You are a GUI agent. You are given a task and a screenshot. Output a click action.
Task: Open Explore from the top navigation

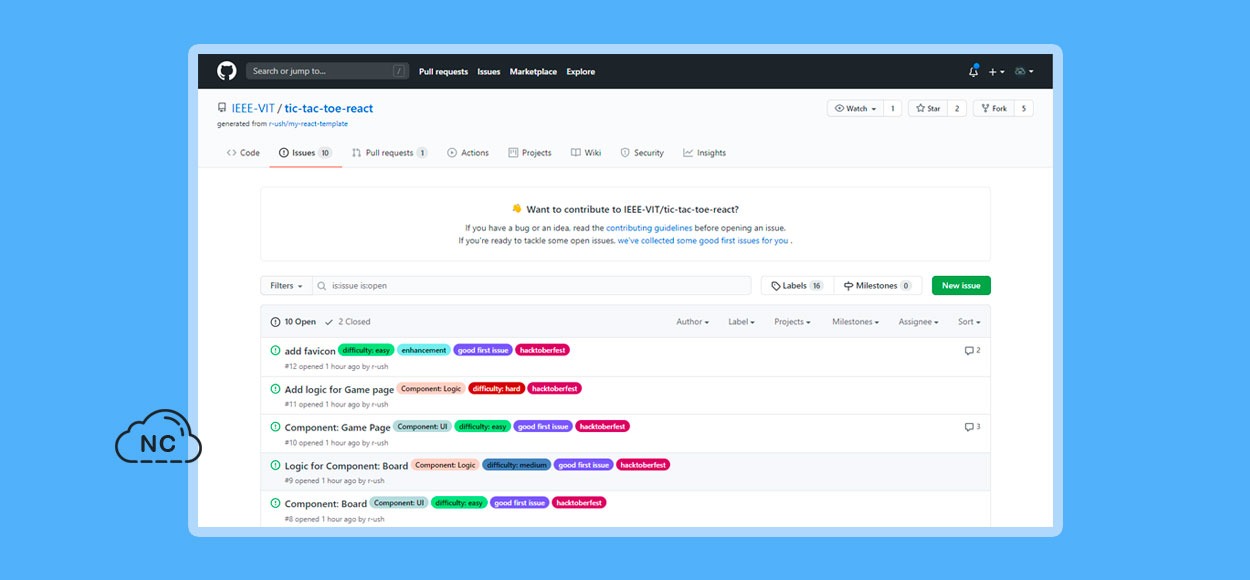pos(581,72)
